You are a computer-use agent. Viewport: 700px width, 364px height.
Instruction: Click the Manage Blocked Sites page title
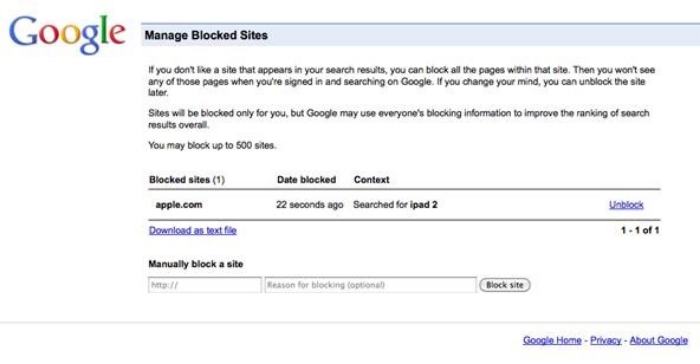point(206,35)
